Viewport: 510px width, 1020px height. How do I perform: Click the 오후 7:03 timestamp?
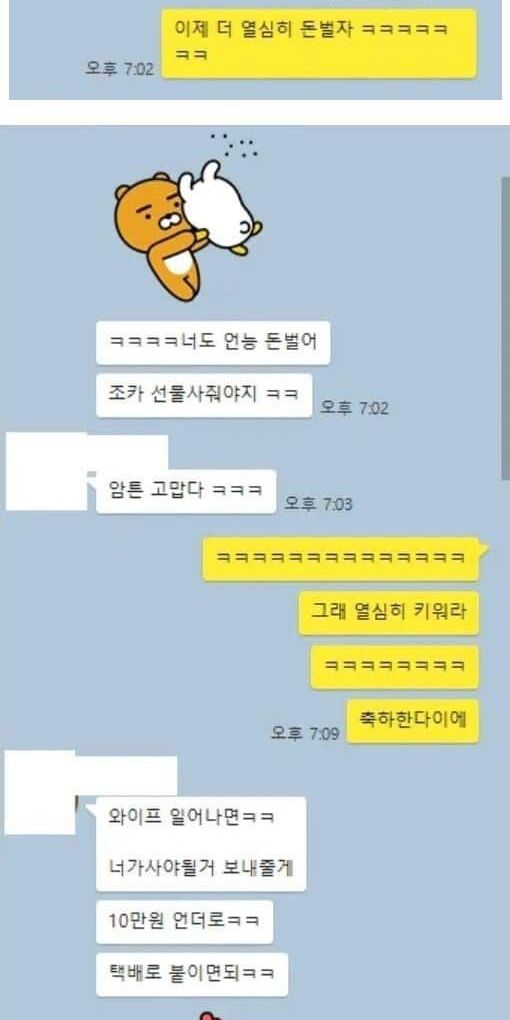click(x=319, y=503)
